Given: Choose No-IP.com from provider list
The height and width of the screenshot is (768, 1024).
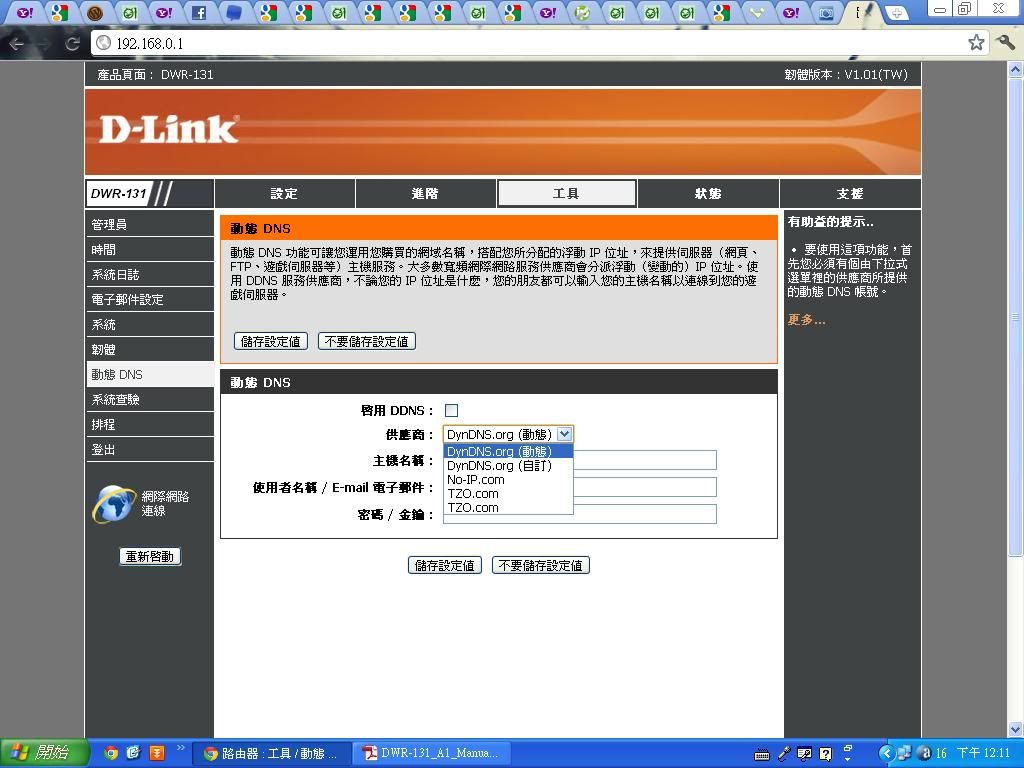Looking at the screenshot, I should 476,480.
